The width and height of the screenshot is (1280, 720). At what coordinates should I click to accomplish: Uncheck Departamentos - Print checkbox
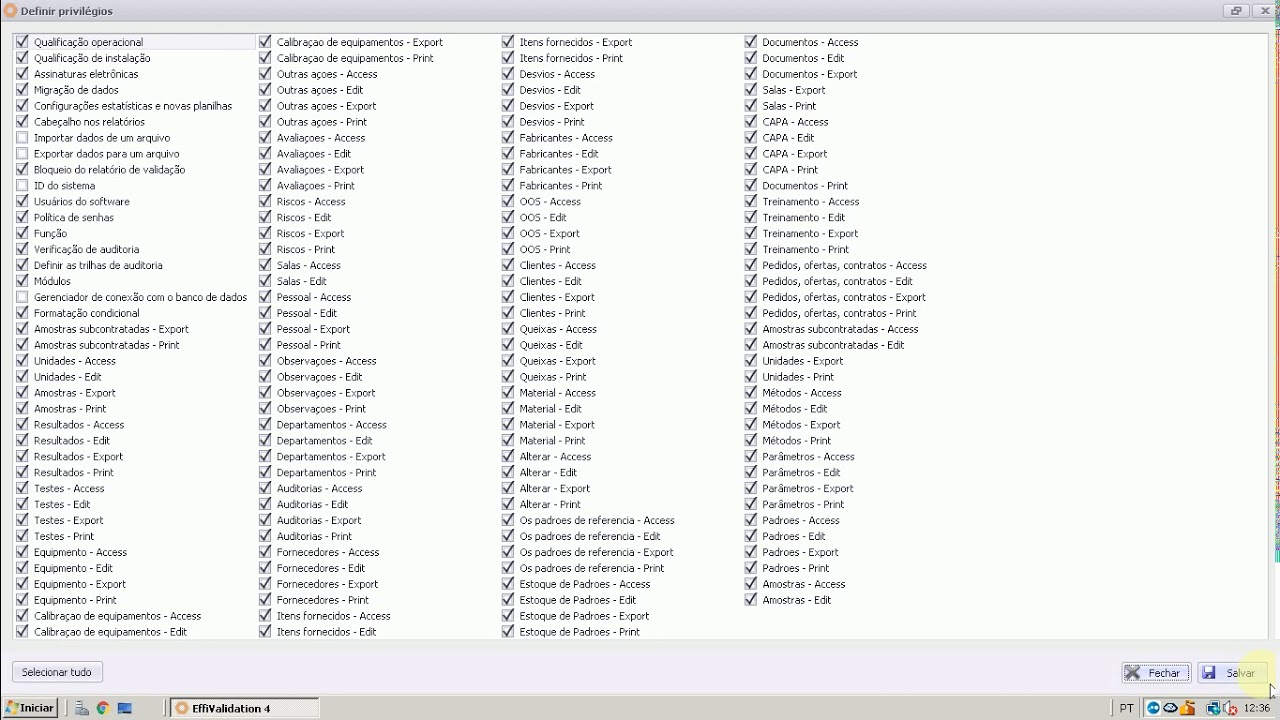(x=265, y=472)
